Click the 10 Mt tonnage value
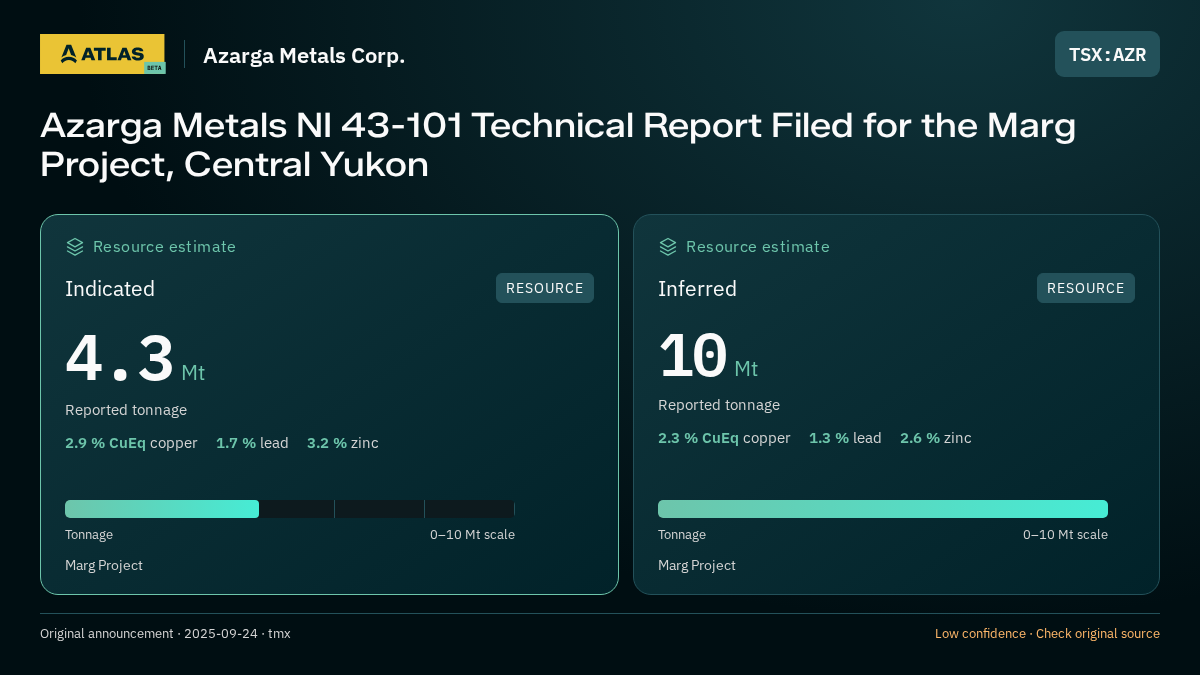The image size is (1200, 675). tap(708, 356)
